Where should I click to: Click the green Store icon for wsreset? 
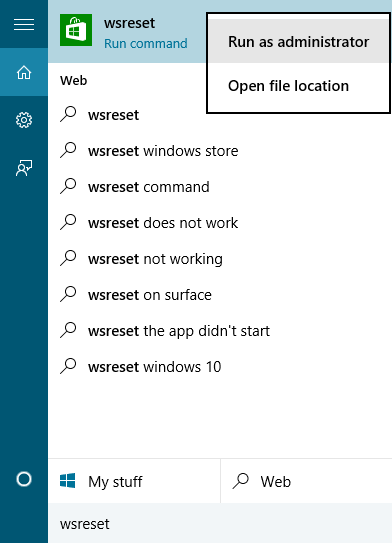coord(76,30)
